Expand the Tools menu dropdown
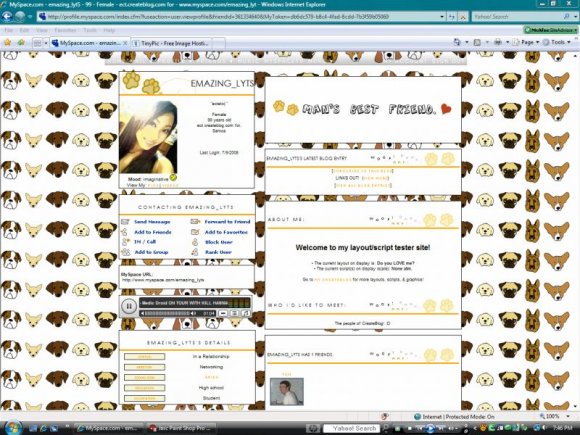 click(569, 43)
